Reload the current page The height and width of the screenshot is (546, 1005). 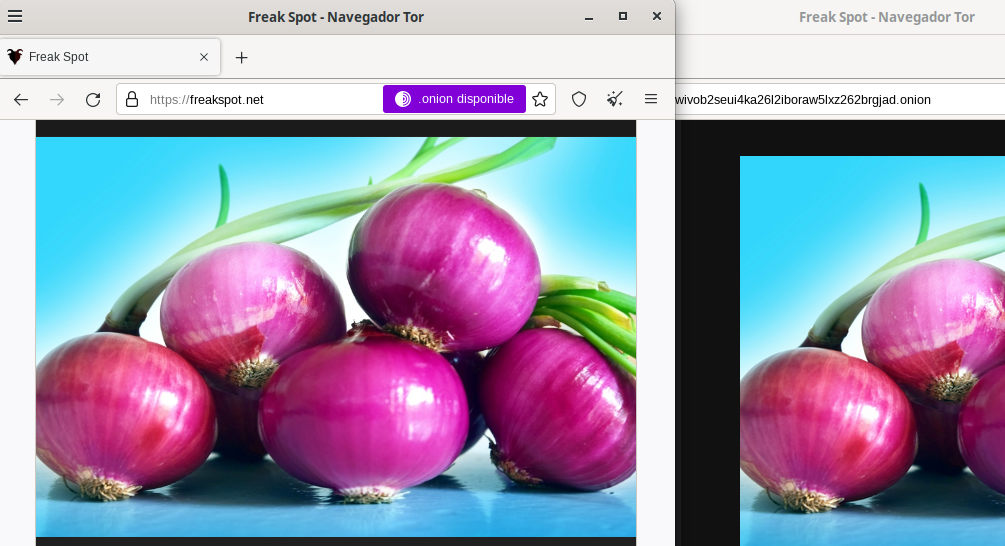[93, 99]
